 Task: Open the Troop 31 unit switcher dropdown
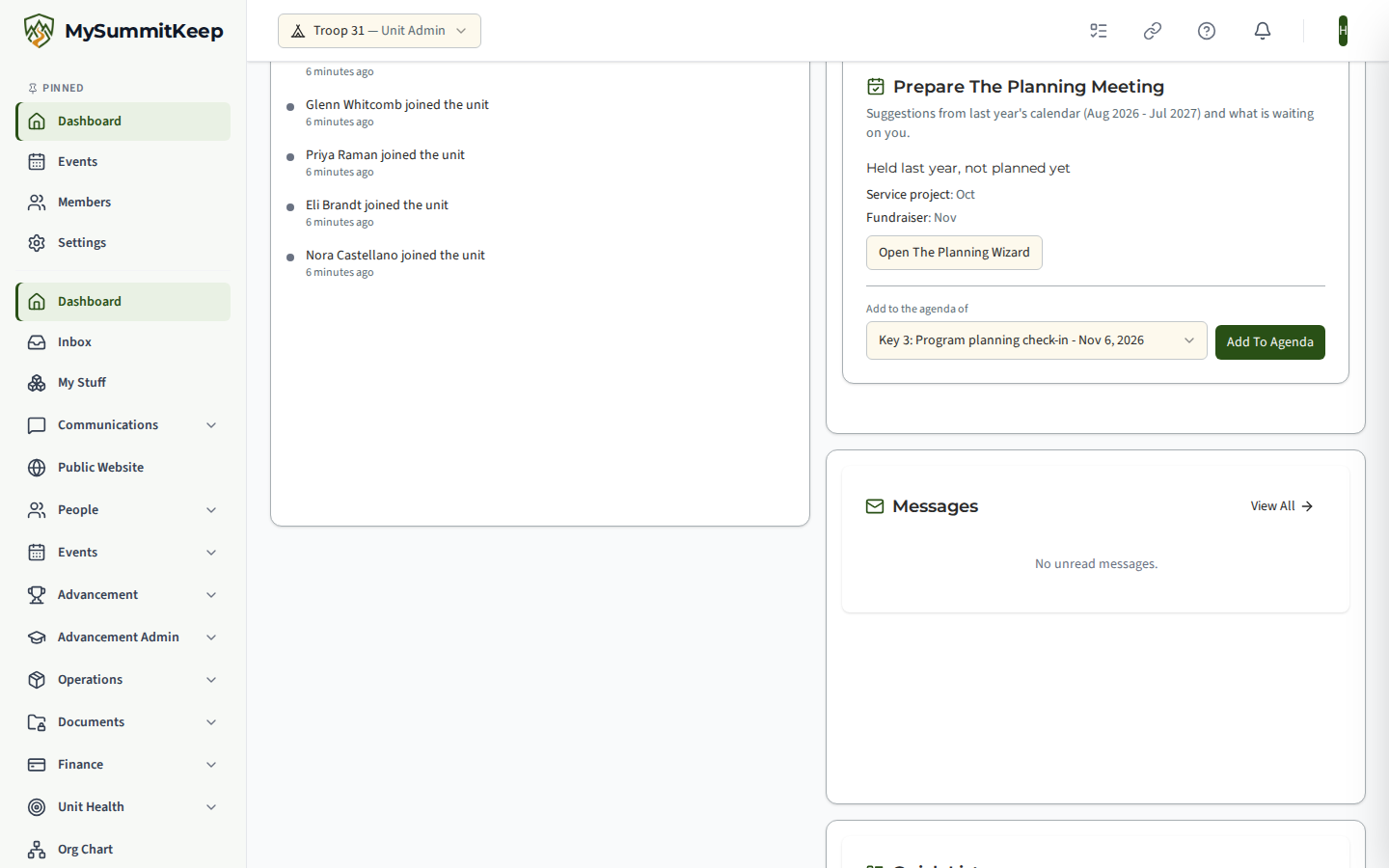[x=379, y=31]
